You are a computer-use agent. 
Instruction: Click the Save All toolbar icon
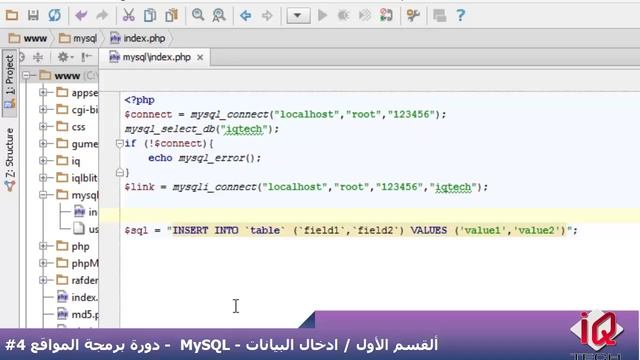pyautogui.click(x=33, y=16)
